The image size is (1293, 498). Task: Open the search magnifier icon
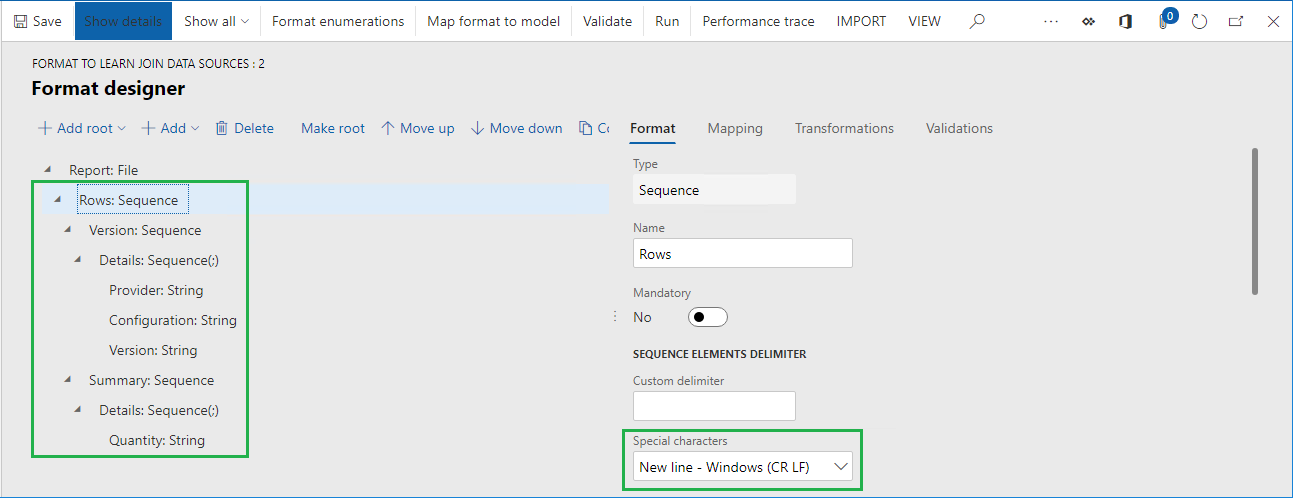978,21
